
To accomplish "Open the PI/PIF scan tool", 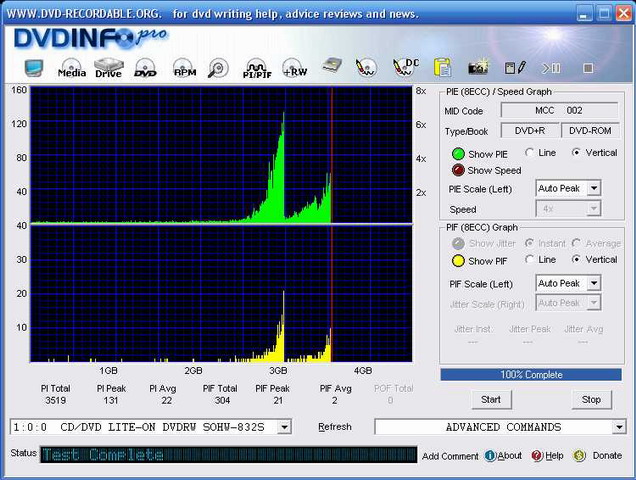I will (257, 69).
